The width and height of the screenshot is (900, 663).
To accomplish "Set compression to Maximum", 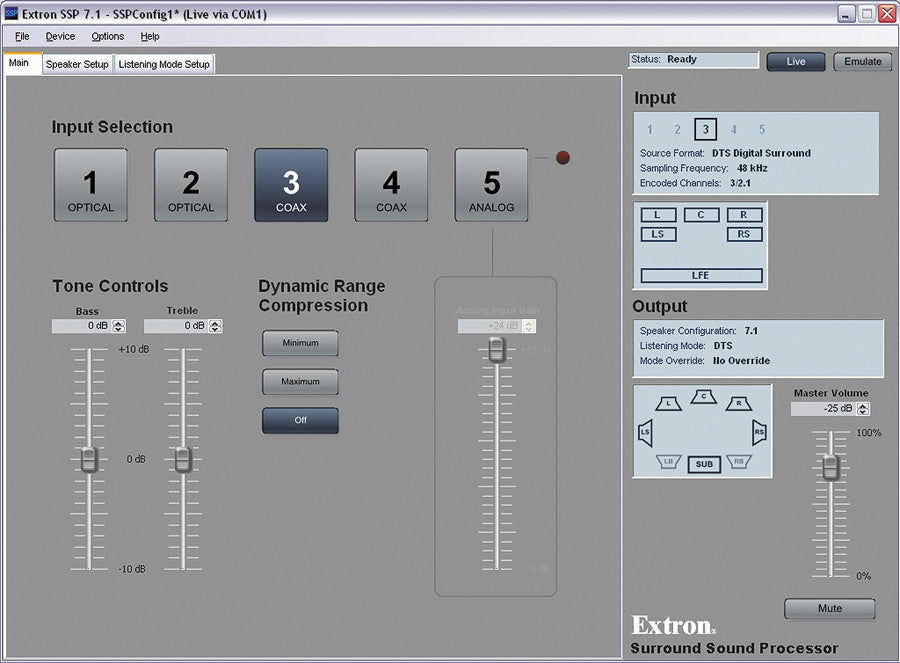I will (x=300, y=382).
